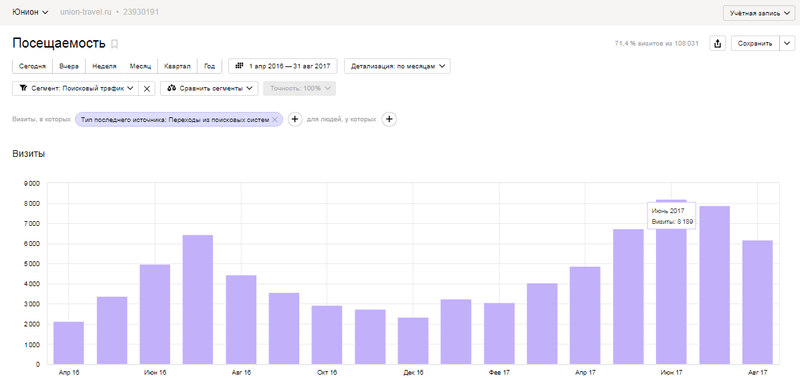
Task: Click the Июн 17 x-axis label
Action: click(671, 372)
